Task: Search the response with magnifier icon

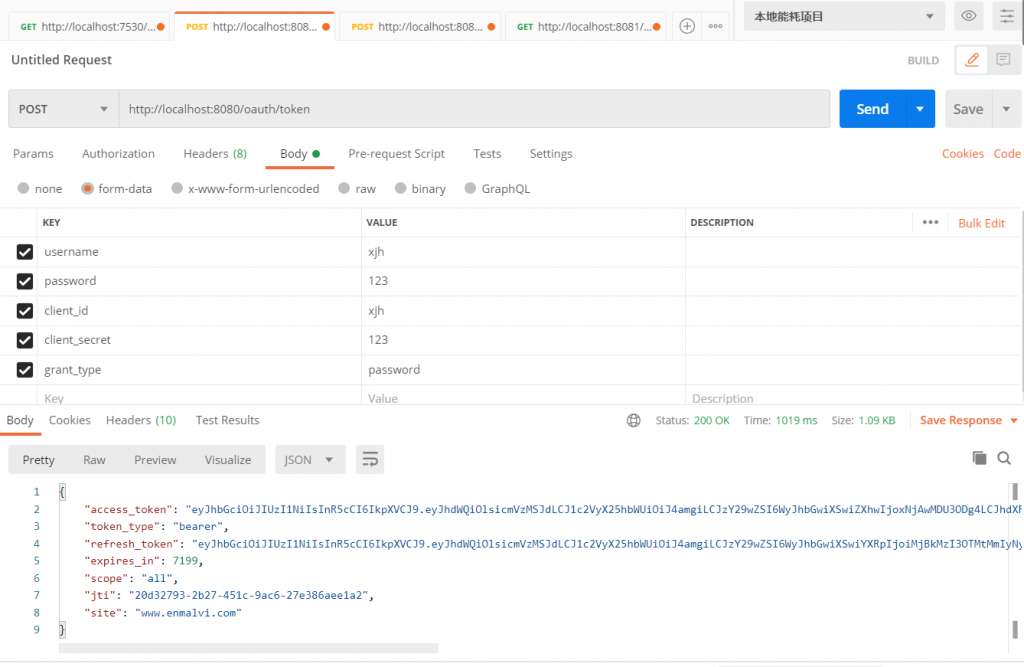Action: 1004,458
